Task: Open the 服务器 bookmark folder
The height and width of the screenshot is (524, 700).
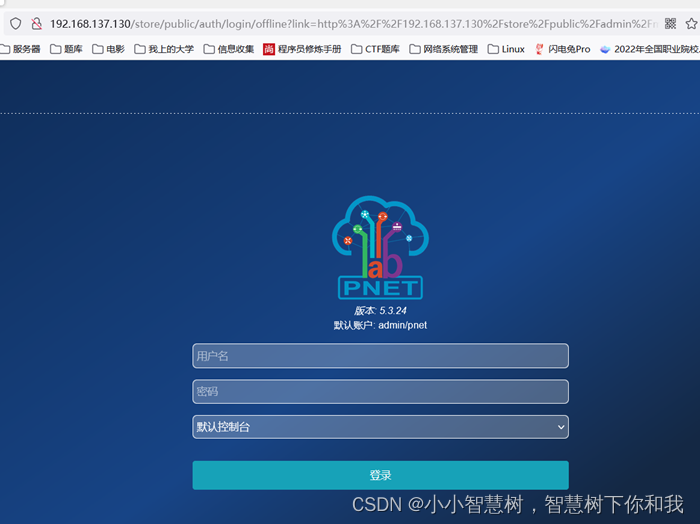Action: pyautogui.click(x=21, y=49)
